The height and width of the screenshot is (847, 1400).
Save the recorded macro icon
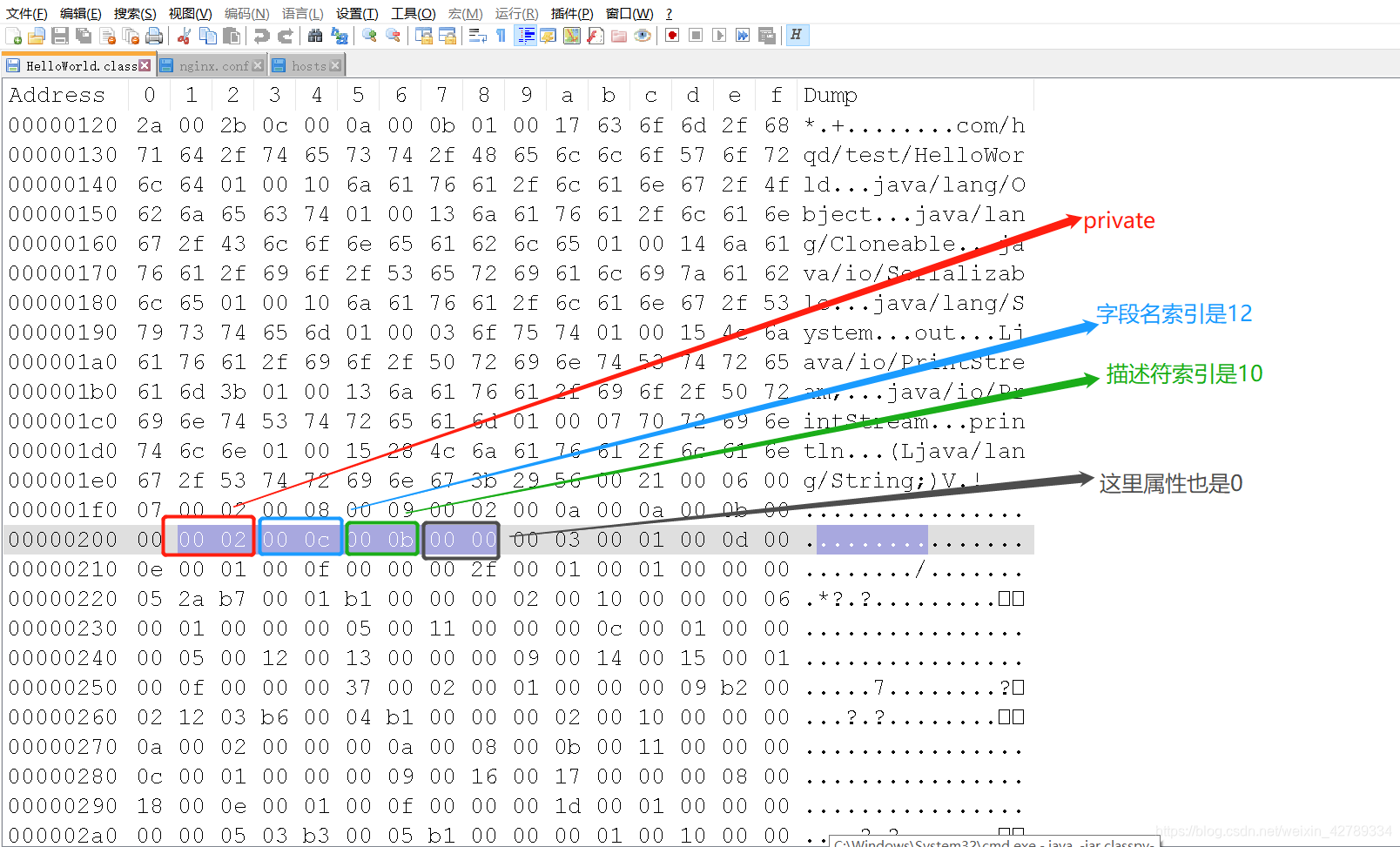coord(767,36)
